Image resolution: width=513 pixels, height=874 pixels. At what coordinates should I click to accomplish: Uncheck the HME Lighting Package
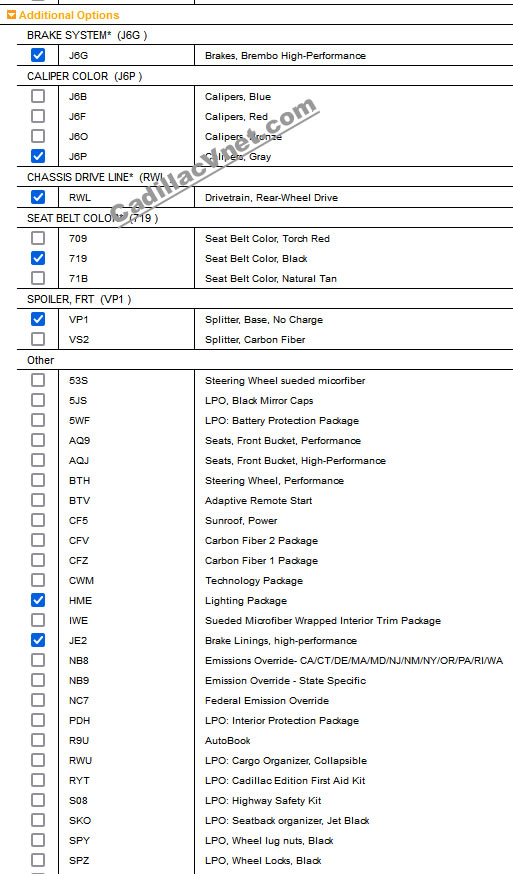coord(38,600)
